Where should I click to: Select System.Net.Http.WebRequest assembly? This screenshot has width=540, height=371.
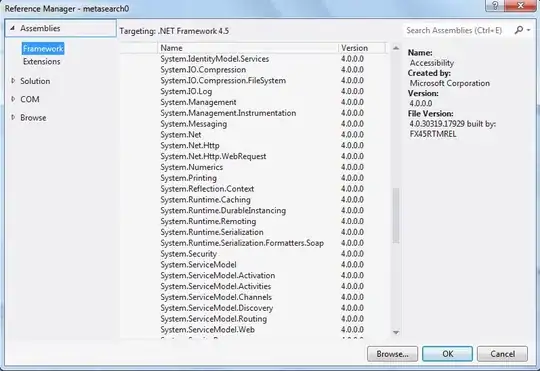pyautogui.click(x=255, y=156)
